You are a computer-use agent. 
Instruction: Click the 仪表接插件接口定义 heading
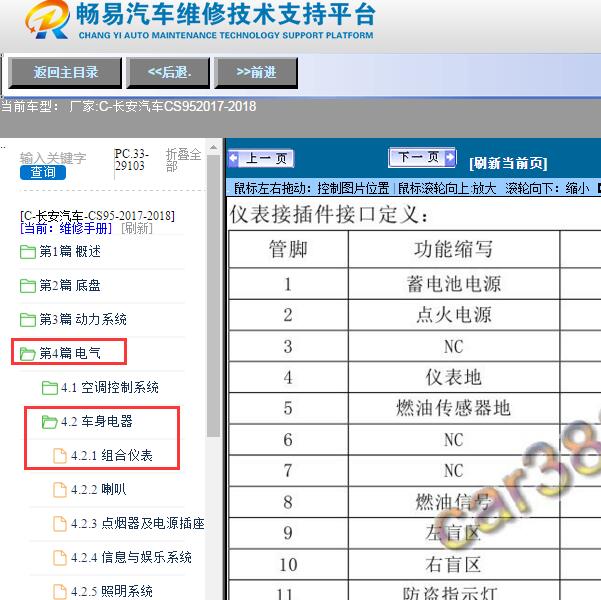pos(329,214)
